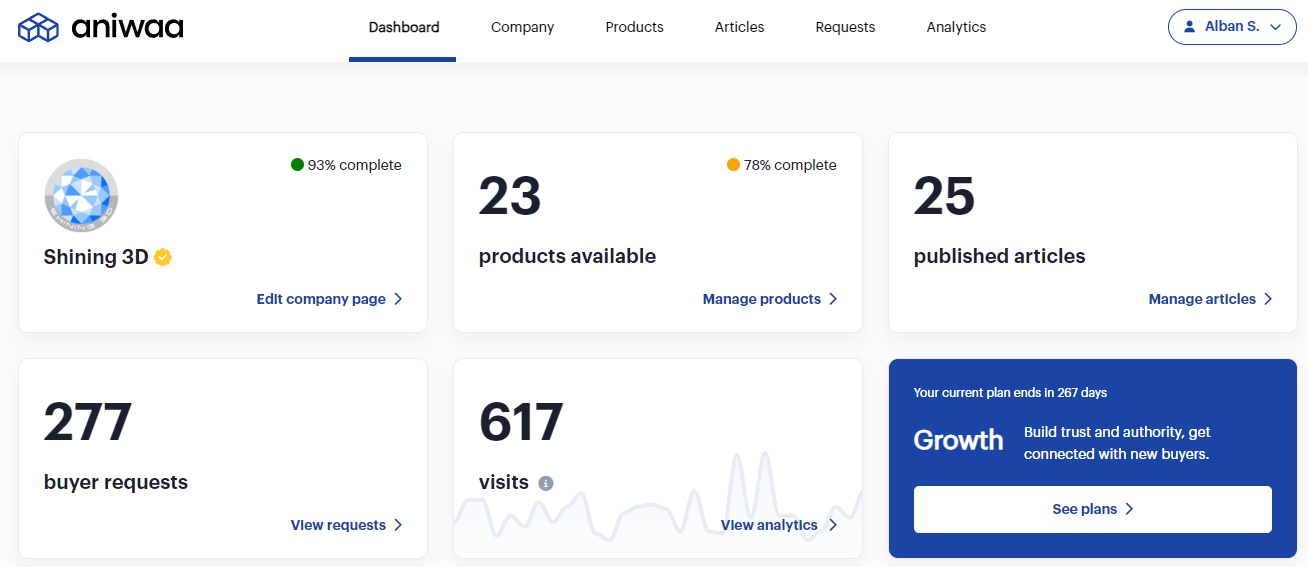The height and width of the screenshot is (567, 1308).
Task: Open the Requests tab
Action: tap(845, 27)
